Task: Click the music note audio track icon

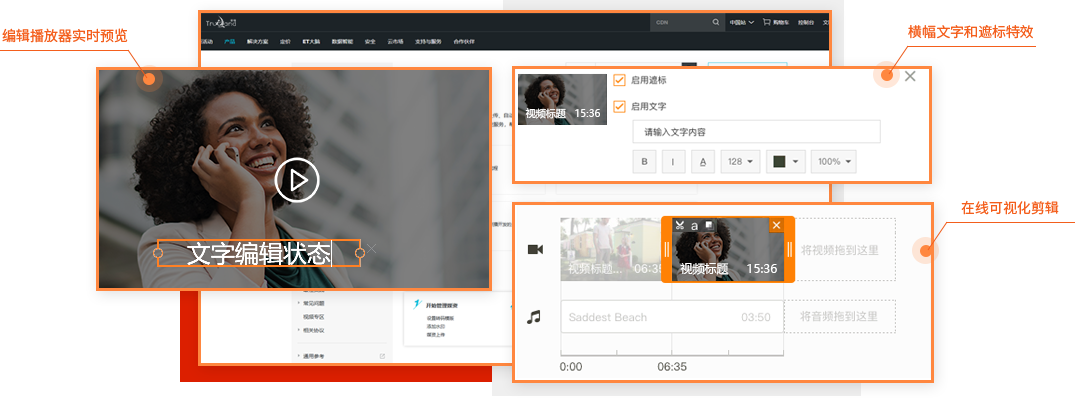Action: point(533,317)
